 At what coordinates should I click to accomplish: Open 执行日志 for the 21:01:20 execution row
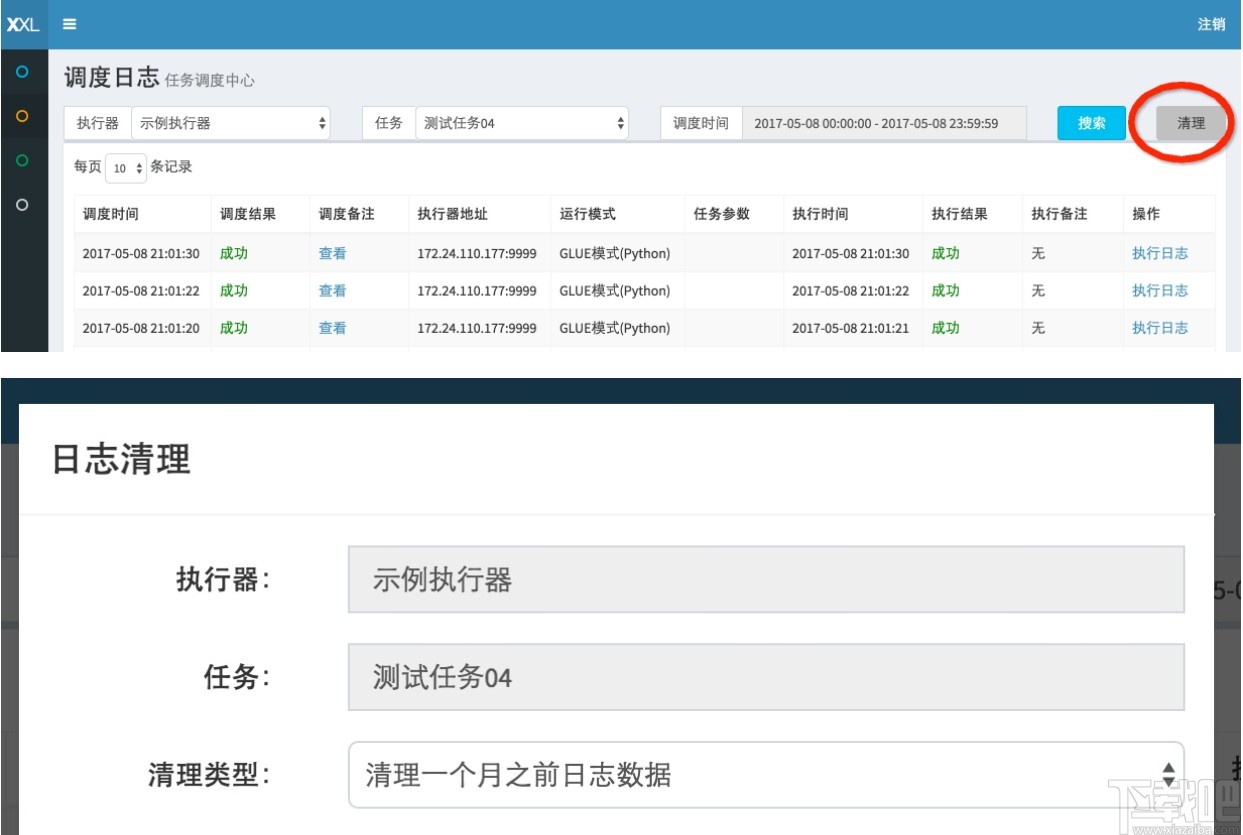[1160, 327]
